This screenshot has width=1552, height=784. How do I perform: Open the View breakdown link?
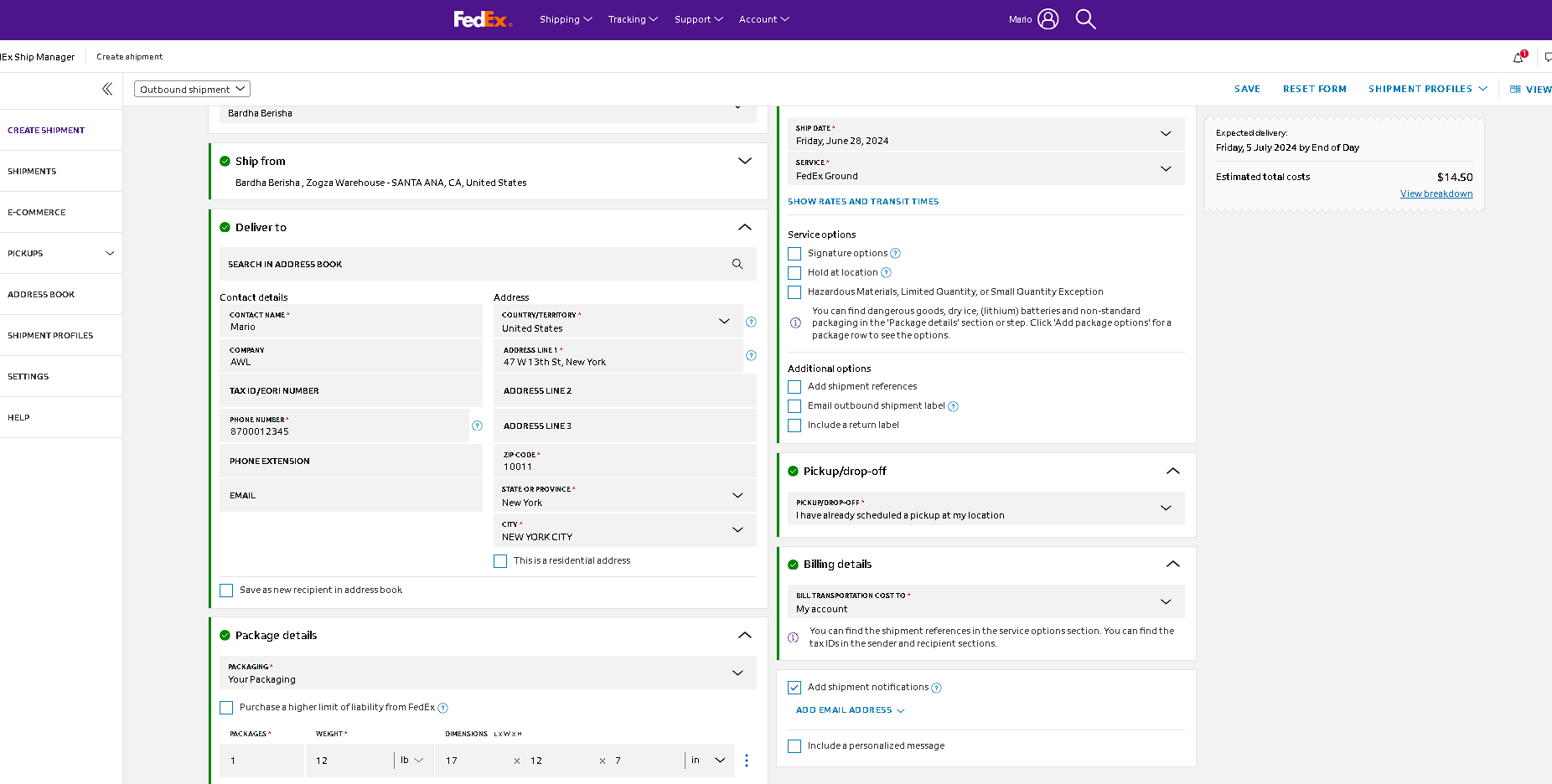click(1436, 193)
